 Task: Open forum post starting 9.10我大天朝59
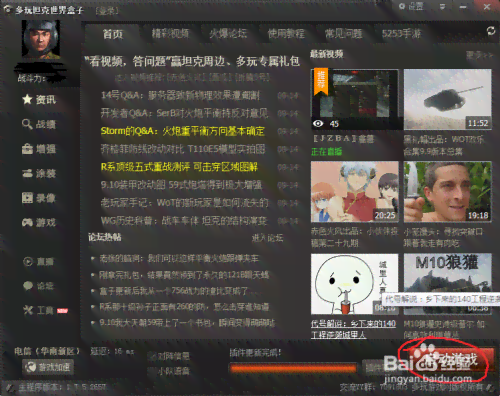187,323
